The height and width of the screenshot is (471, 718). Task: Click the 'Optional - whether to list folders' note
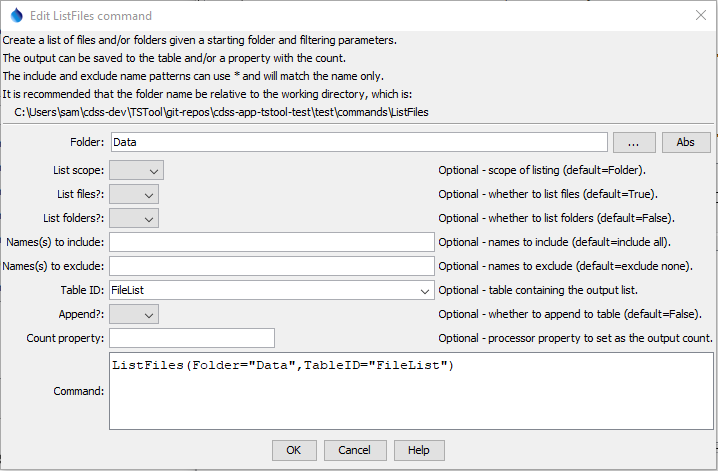pos(556,218)
